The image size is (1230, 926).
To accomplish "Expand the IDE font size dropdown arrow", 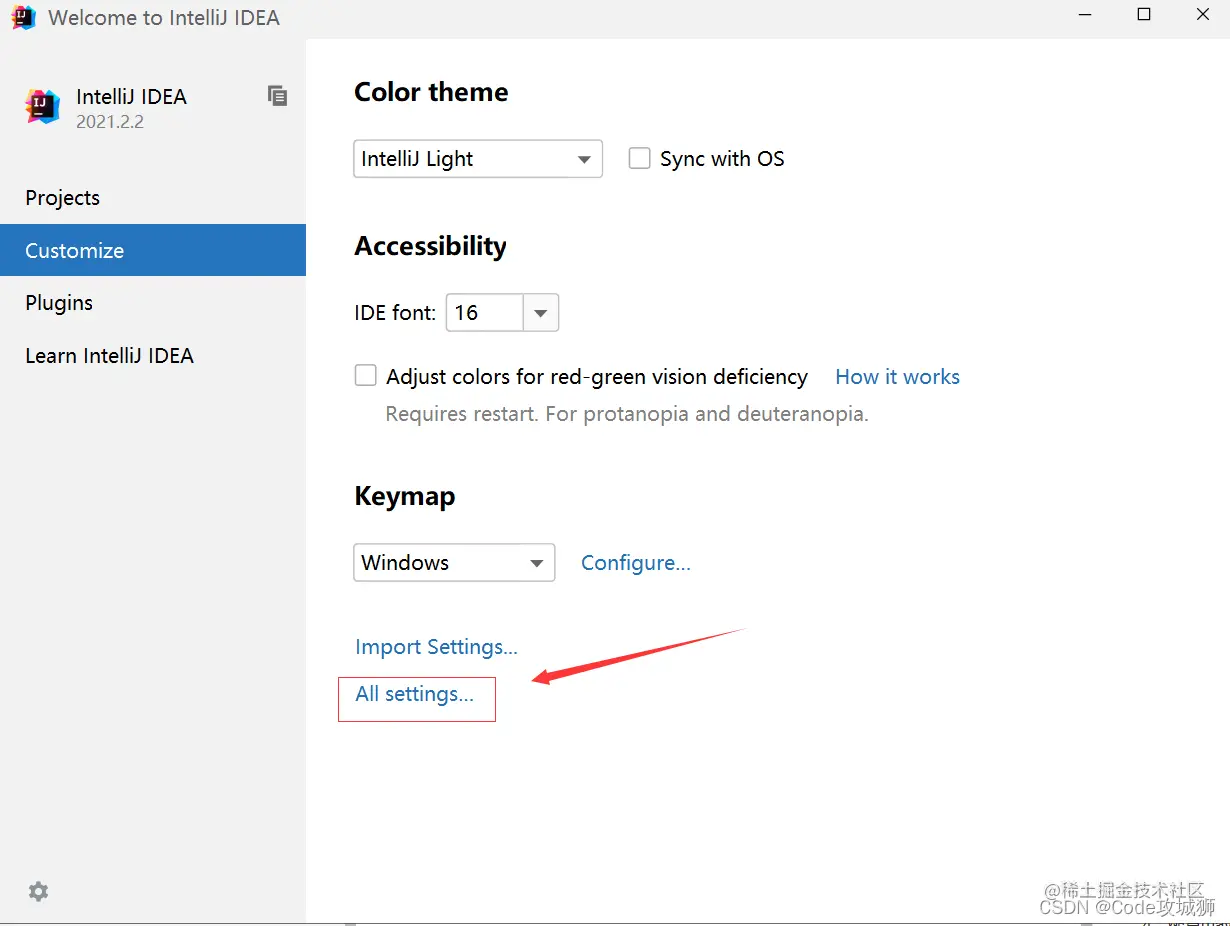I will 540,313.
